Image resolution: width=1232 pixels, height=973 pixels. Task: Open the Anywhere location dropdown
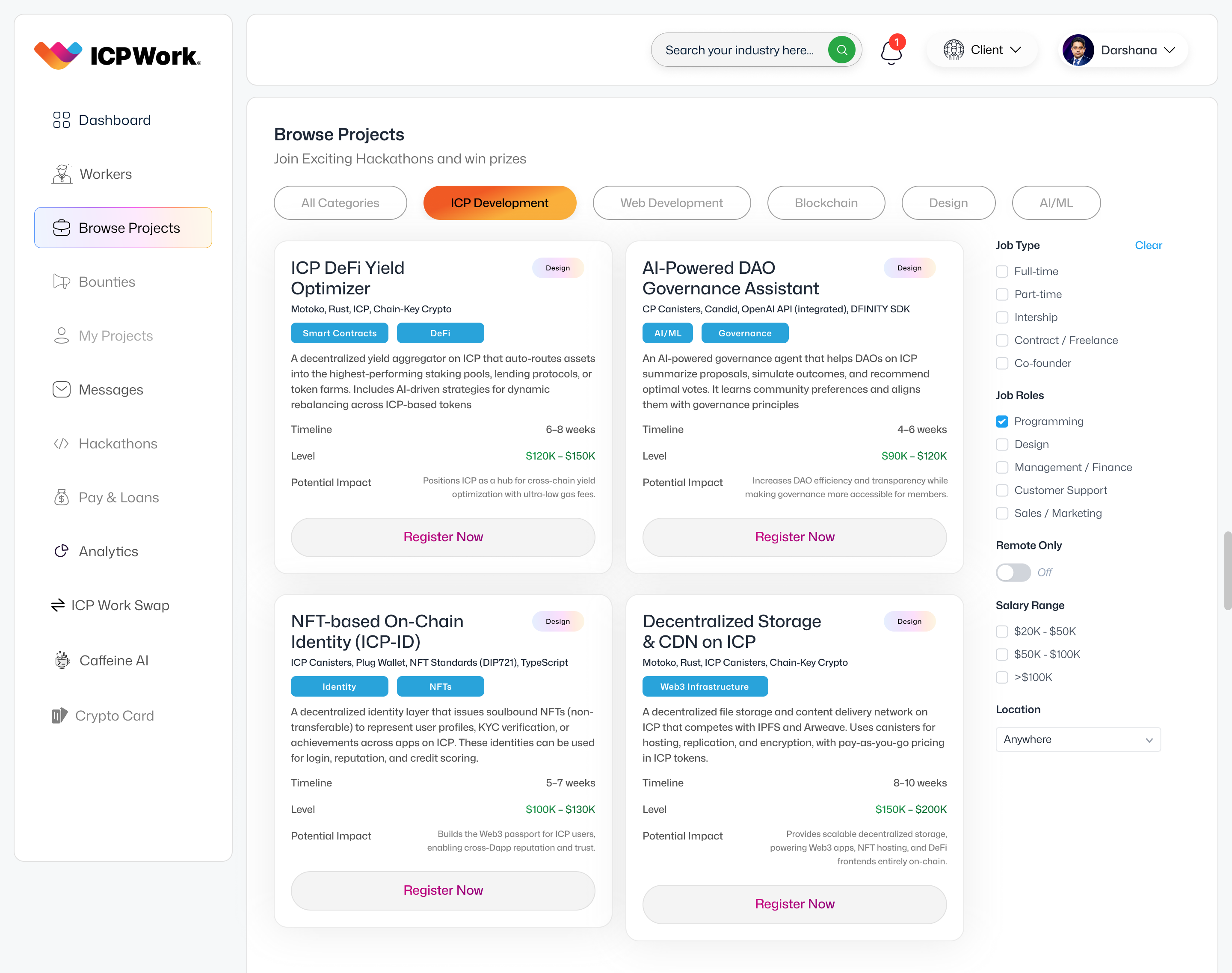pyautogui.click(x=1077, y=739)
